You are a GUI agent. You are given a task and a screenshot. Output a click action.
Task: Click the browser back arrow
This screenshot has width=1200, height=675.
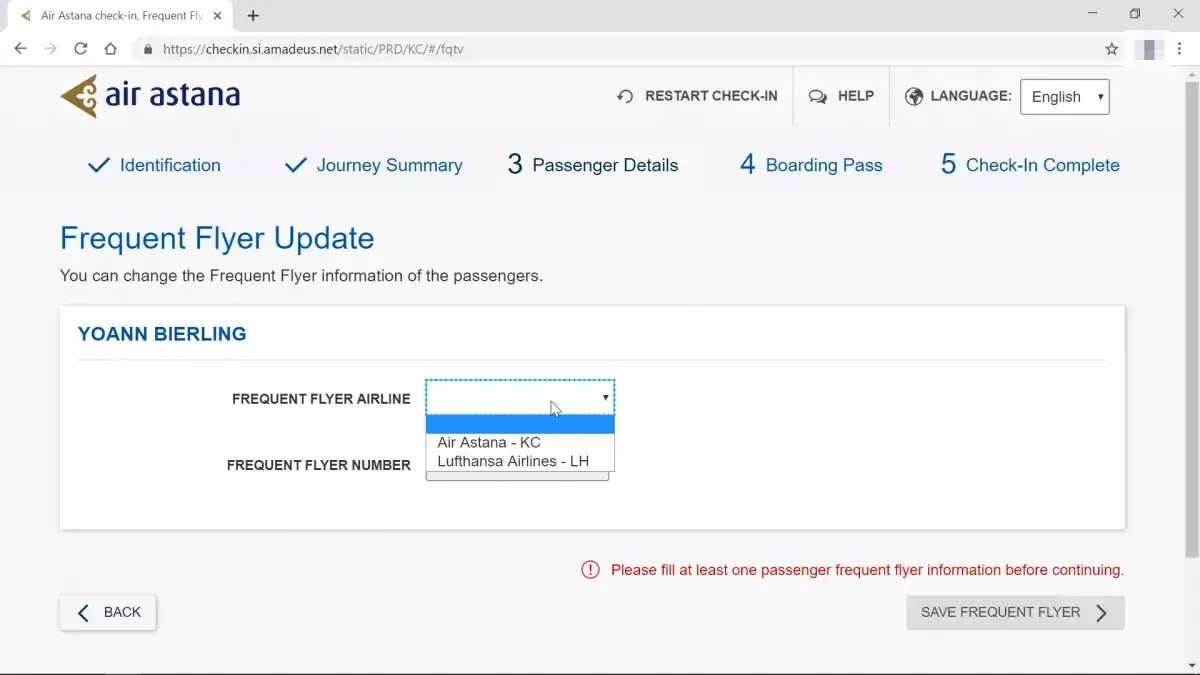(x=21, y=48)
